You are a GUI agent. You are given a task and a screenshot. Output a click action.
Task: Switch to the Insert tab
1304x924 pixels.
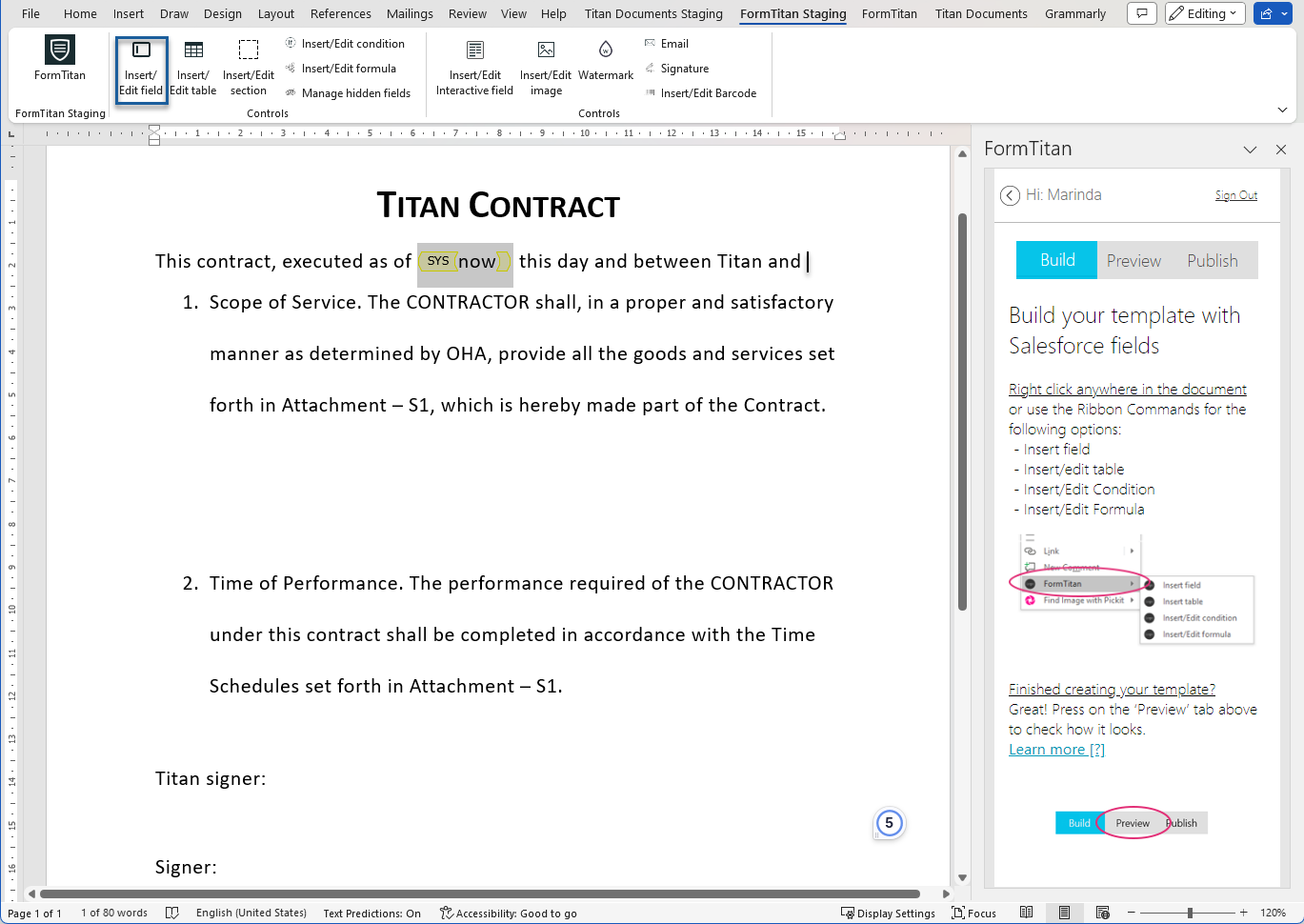[x=129, y=13]
